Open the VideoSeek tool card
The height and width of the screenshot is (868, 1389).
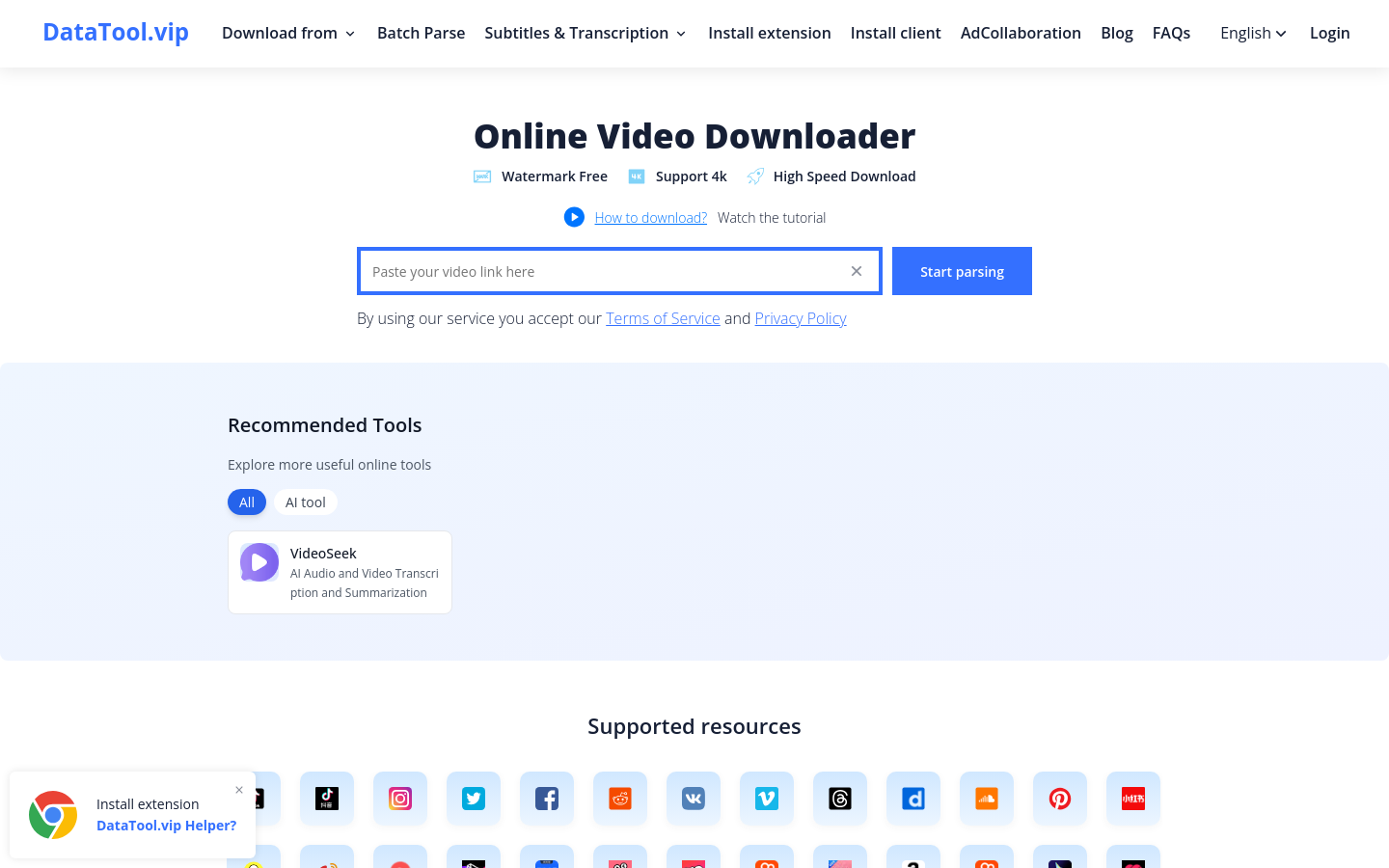click(x=340, y=572)
